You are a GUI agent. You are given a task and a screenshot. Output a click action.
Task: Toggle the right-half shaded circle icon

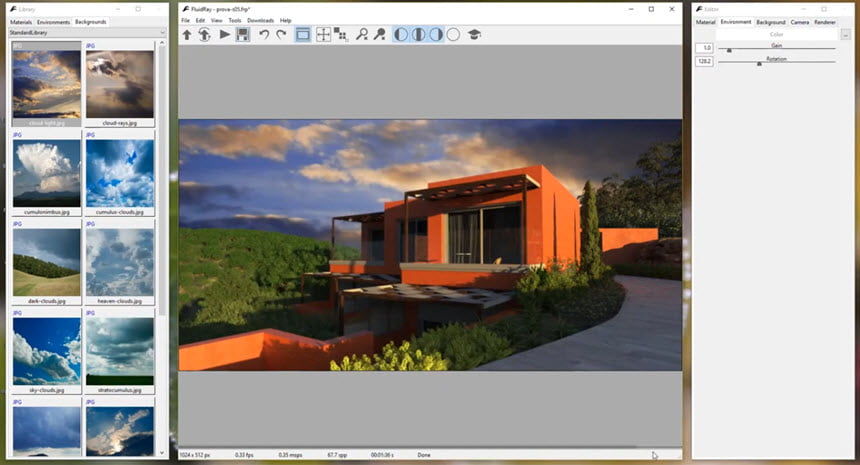point(436,35)
